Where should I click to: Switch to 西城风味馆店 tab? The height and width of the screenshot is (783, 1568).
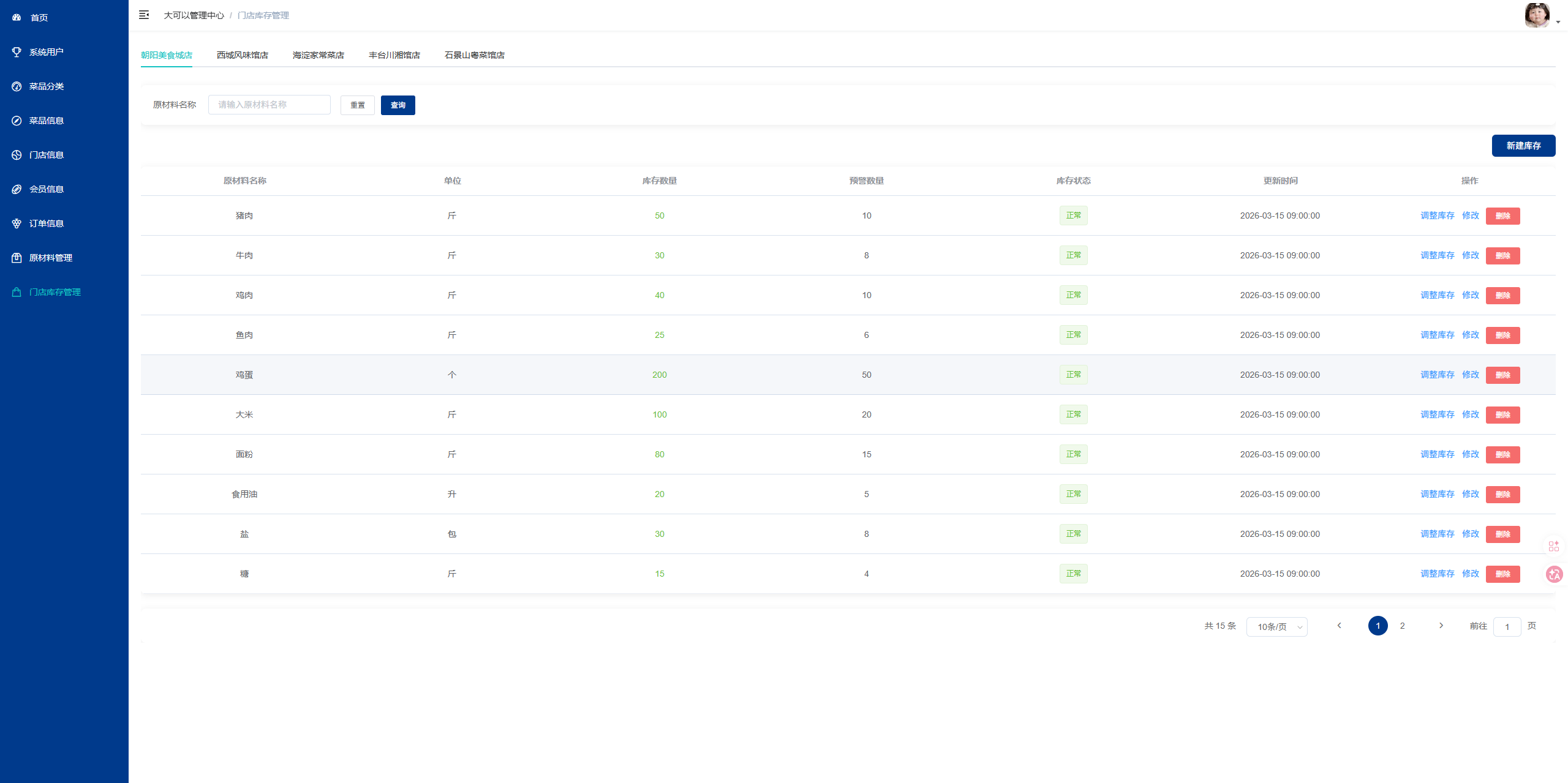click(243, 55)
